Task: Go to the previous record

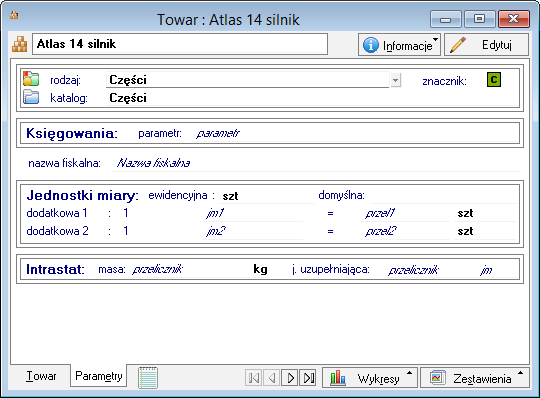Action: [272, 378]
